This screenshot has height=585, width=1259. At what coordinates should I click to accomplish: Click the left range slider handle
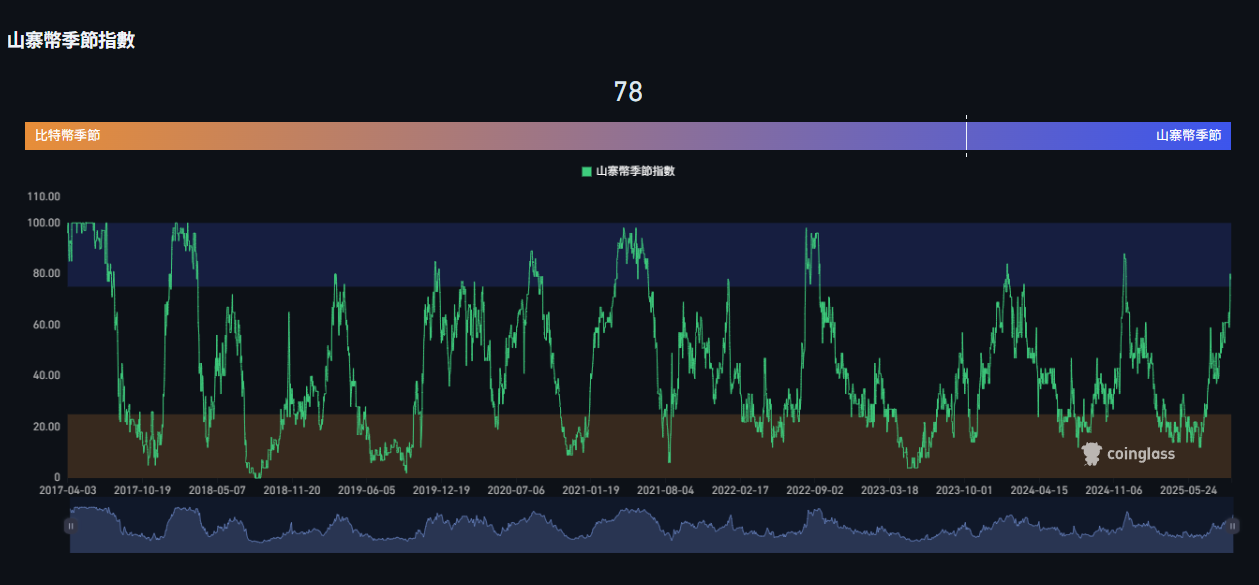click(x=70, y=526)
